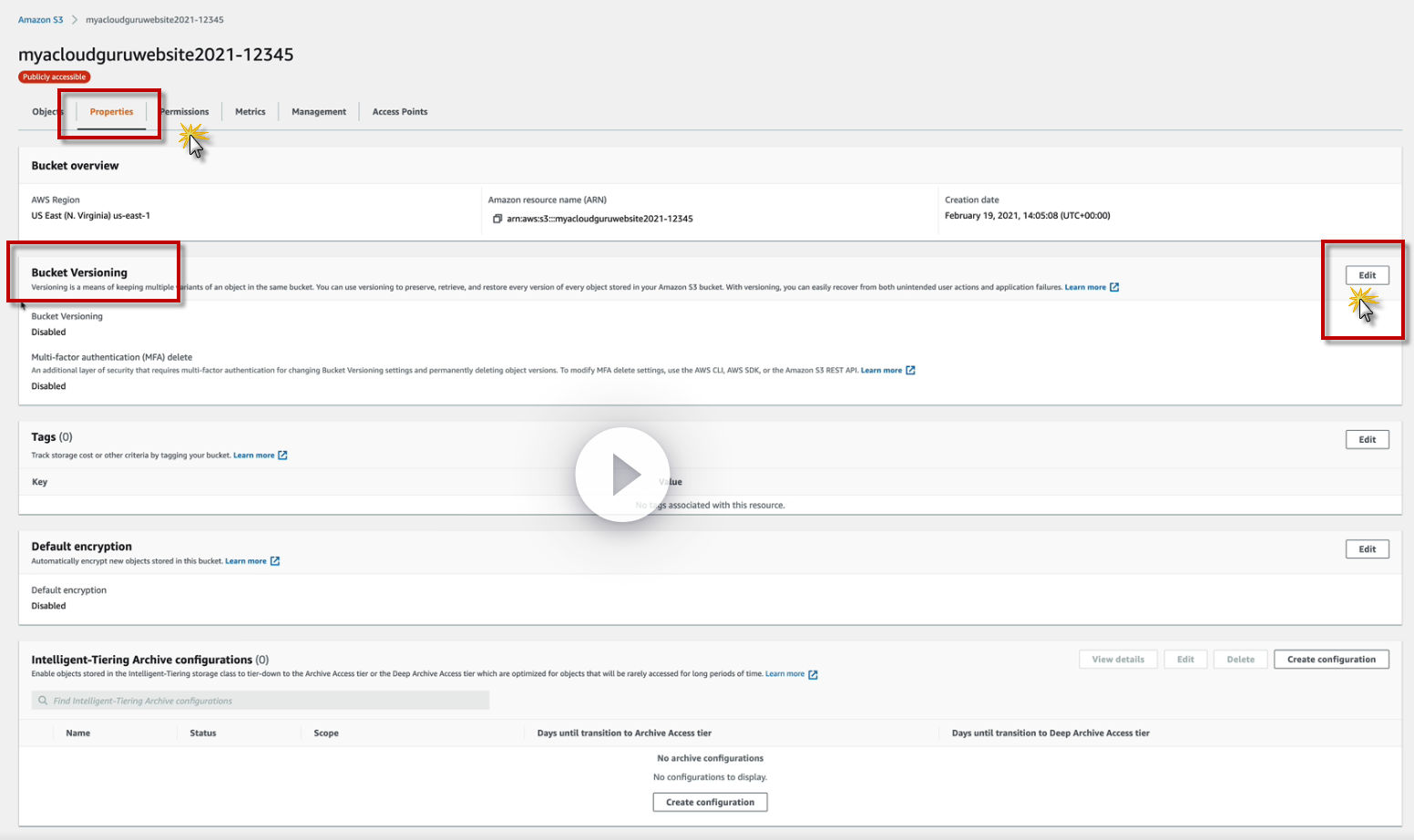Open Learn more link for MFA delete

[881, 370]
